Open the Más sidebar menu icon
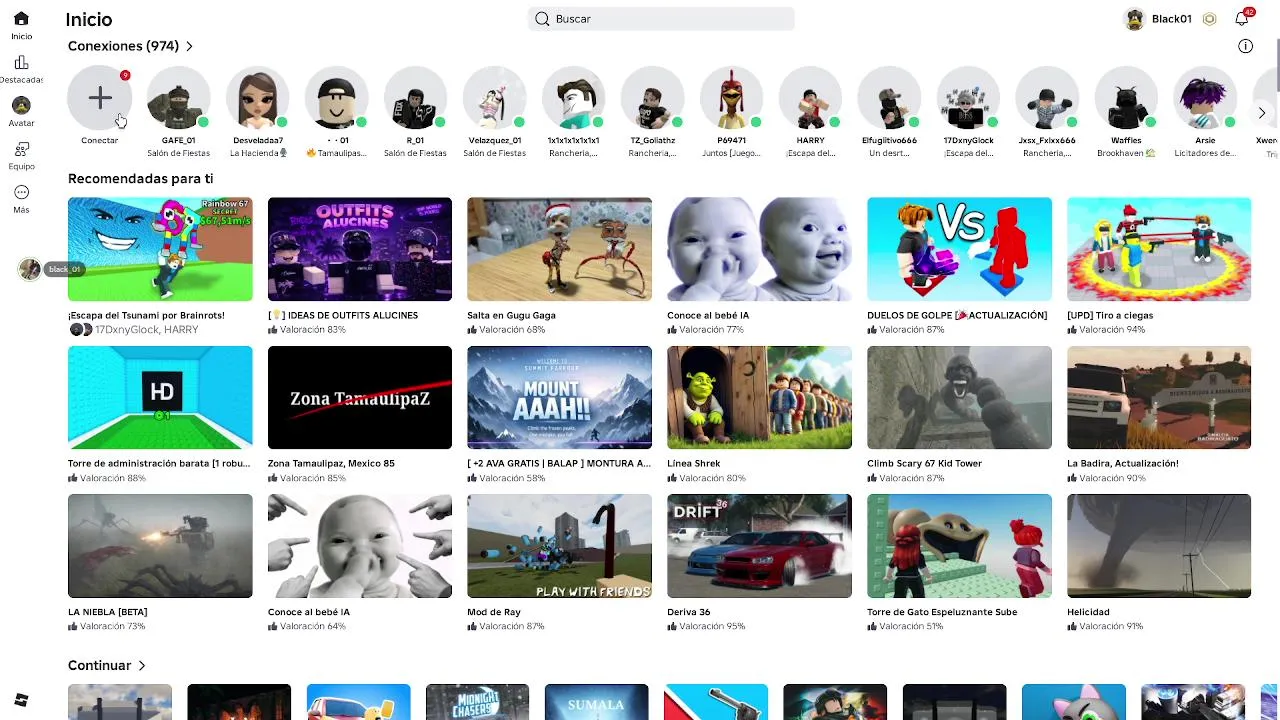 tap(21, 192)
